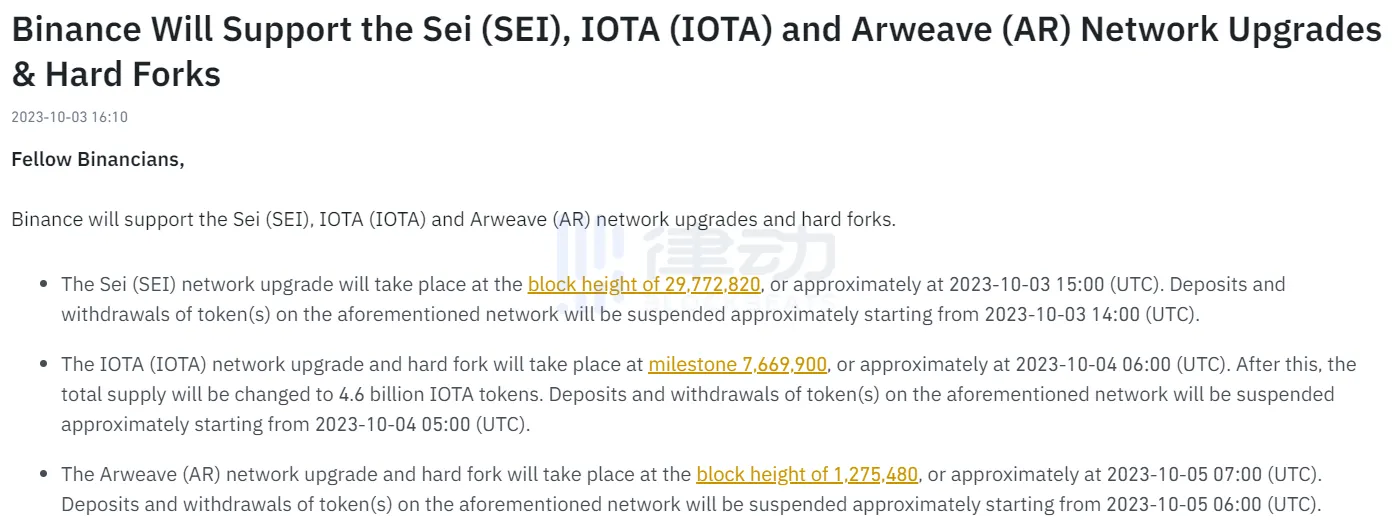Click the intro sentence Binance will support

click(453, 219)
